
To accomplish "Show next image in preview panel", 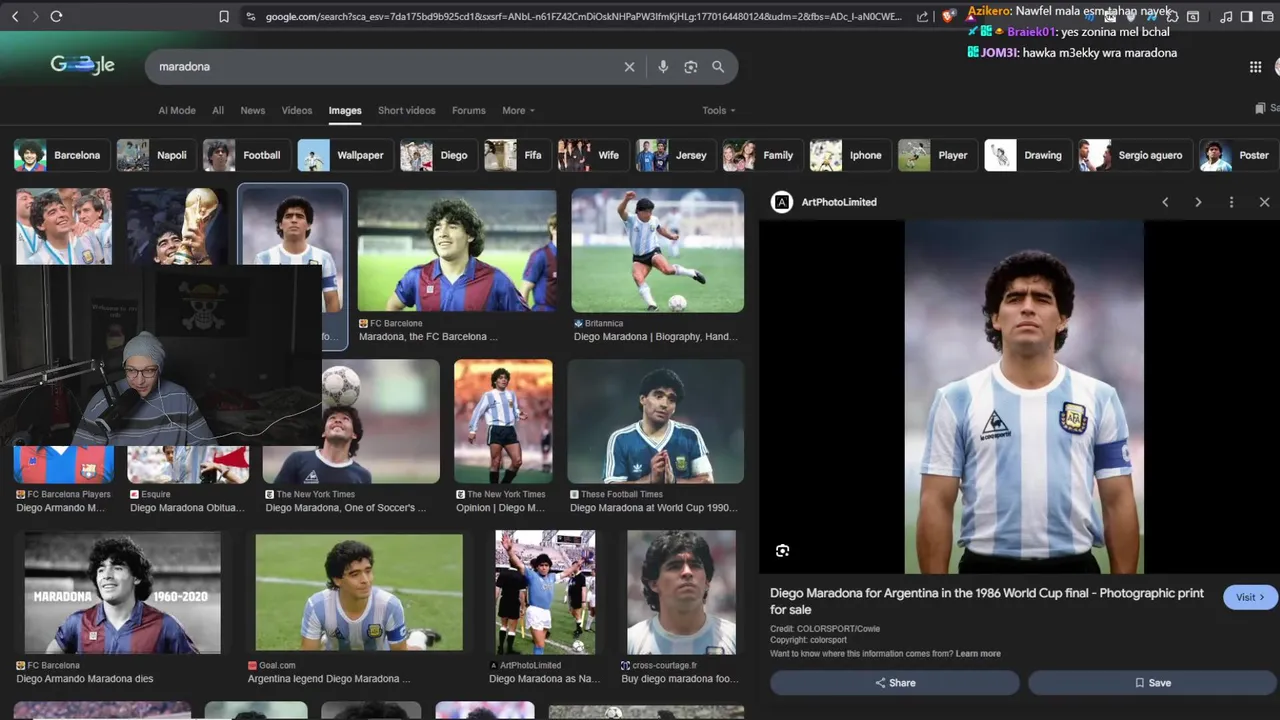I will pyautogui.click(x=1198, y=202).
